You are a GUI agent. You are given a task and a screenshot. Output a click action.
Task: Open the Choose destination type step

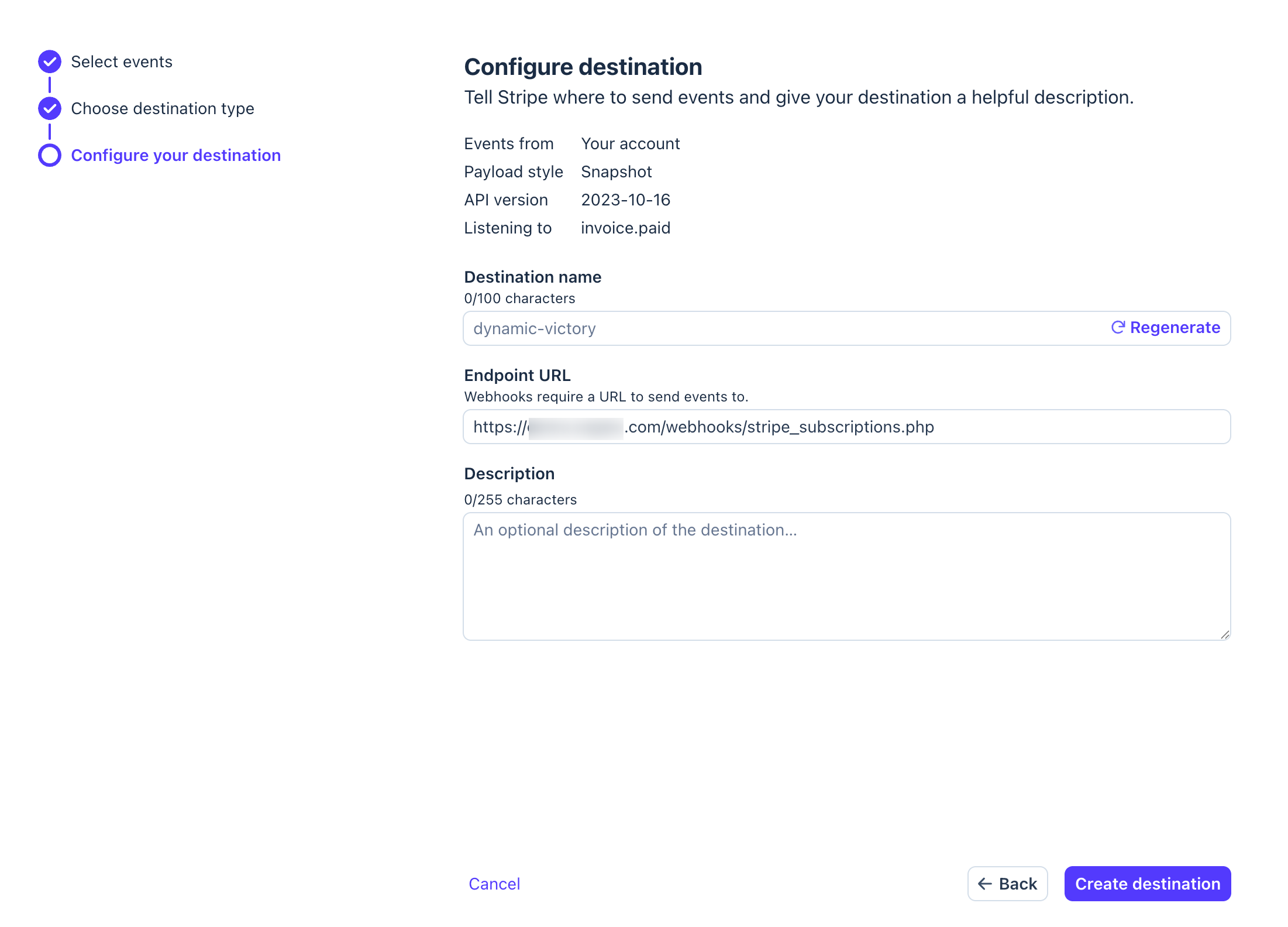(x=163, y=108)
